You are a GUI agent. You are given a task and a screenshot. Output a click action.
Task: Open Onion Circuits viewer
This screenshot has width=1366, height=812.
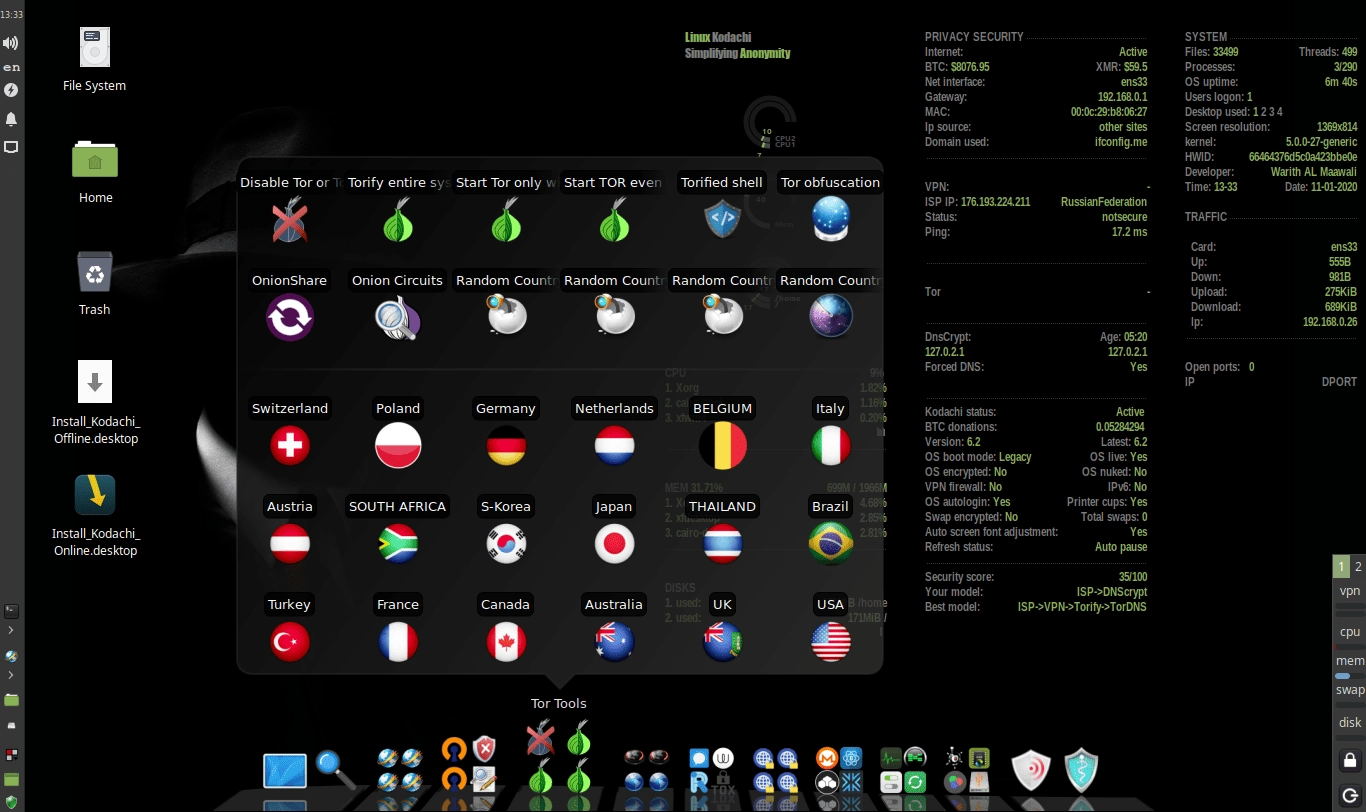[x=398, y=317]
